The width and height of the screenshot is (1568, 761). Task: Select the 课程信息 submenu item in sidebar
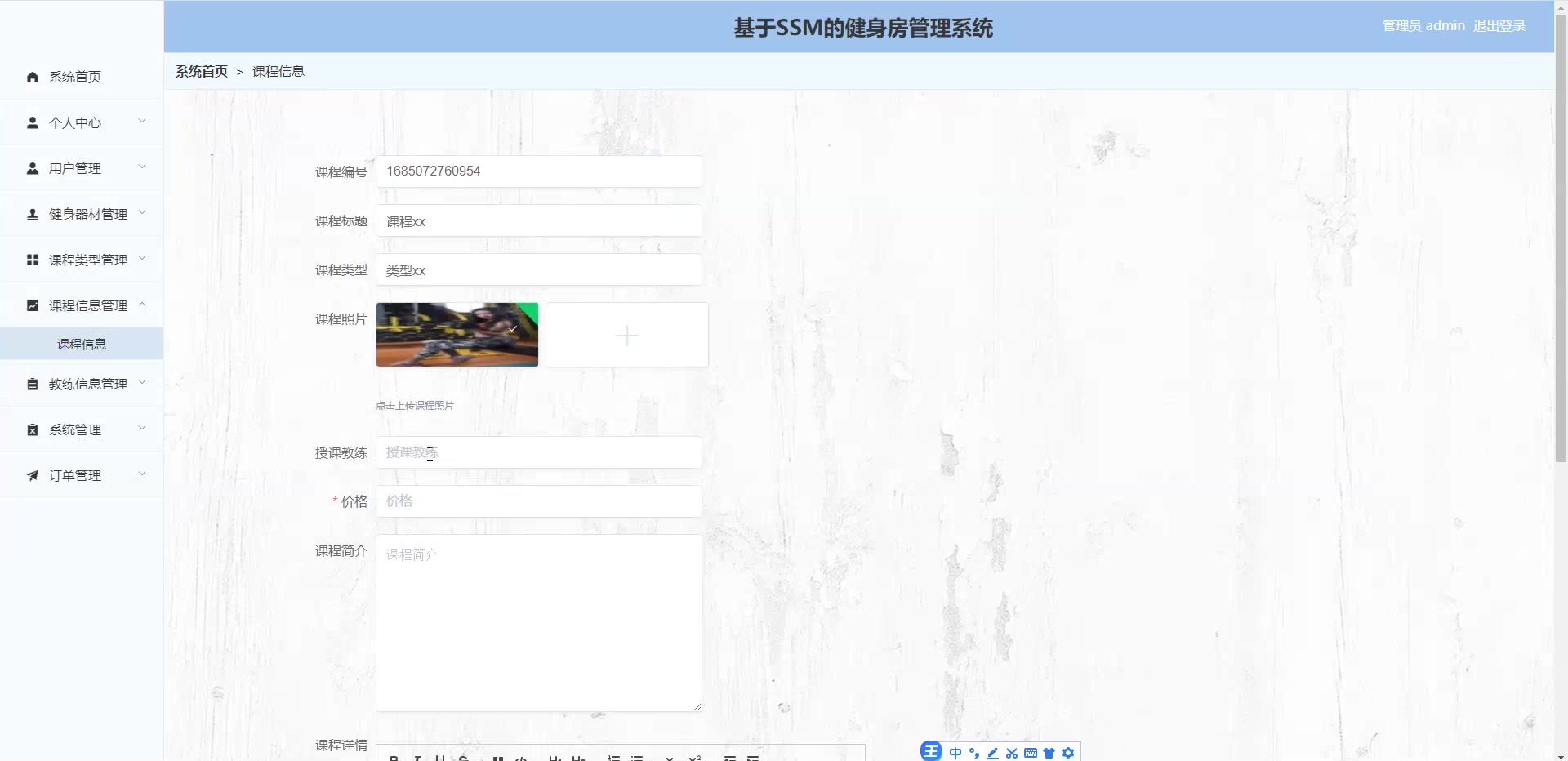coord(82,344)
